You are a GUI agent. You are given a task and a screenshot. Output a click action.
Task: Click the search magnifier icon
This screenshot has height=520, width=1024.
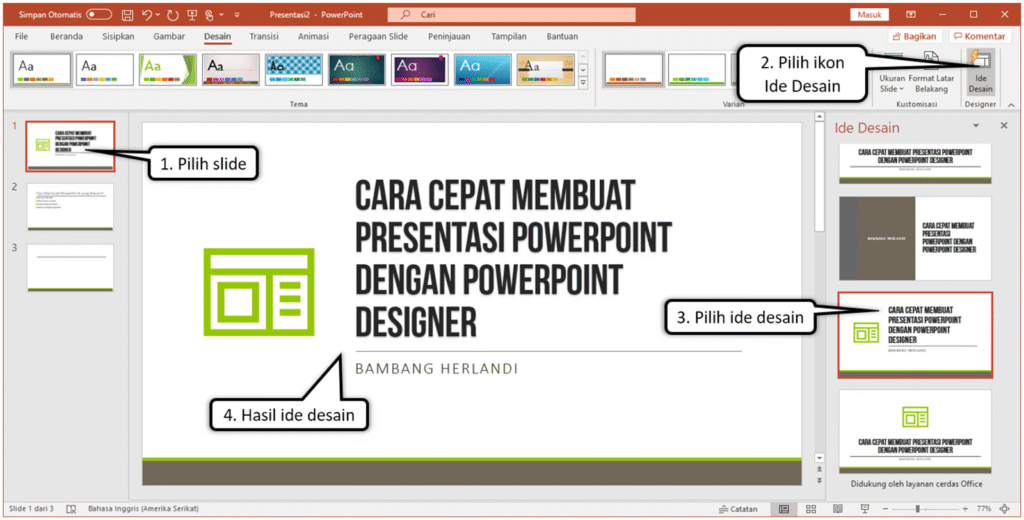pyautogui.click(x=406, y=14)
